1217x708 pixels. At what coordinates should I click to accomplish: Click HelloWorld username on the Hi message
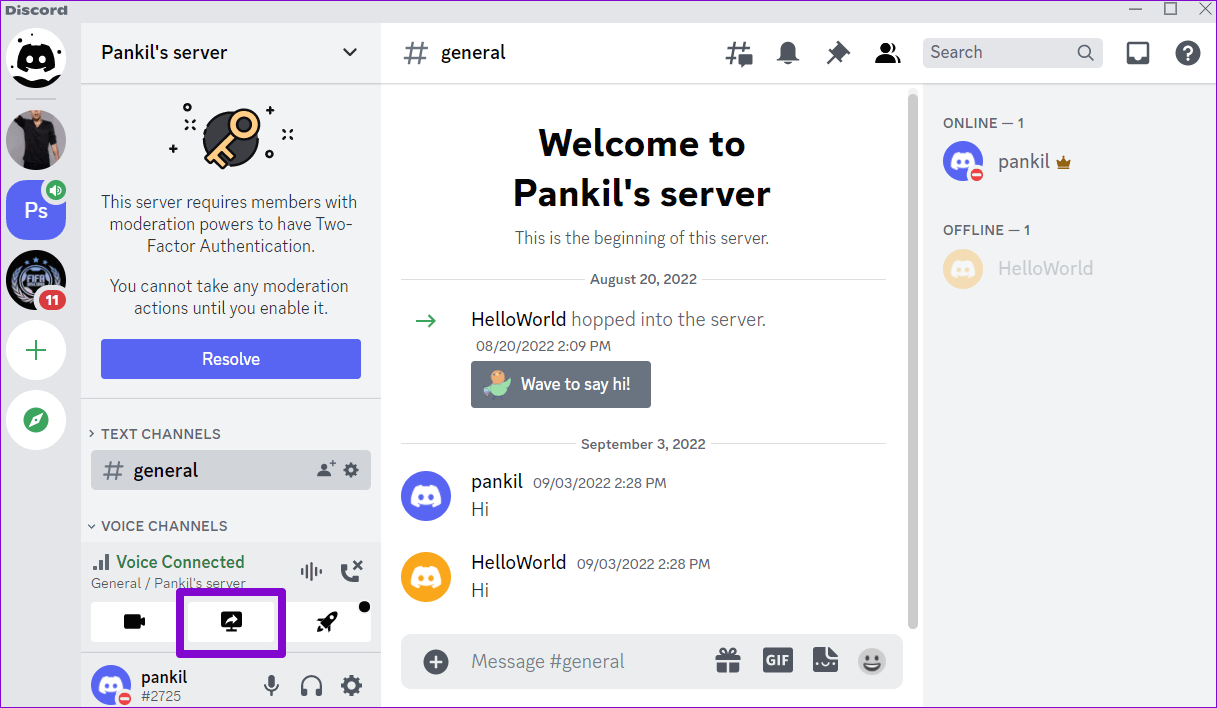(x=519, y=562)
